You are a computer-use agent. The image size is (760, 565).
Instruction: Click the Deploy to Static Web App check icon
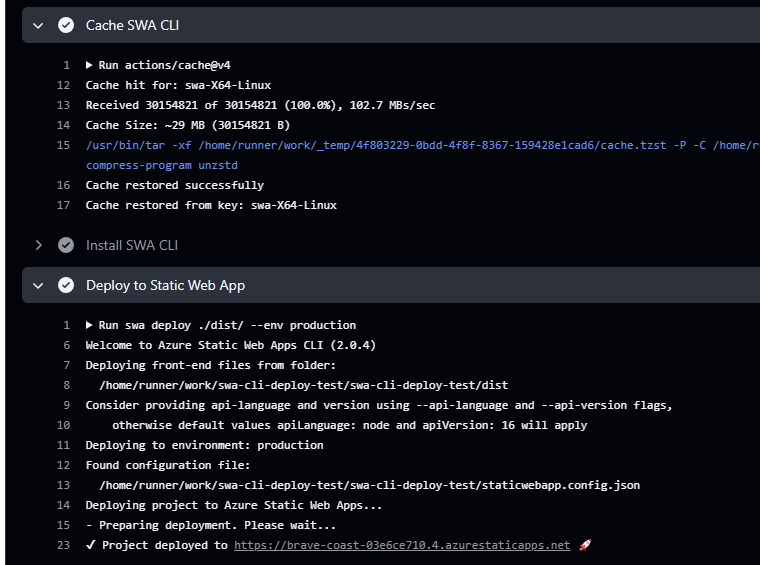66,285
